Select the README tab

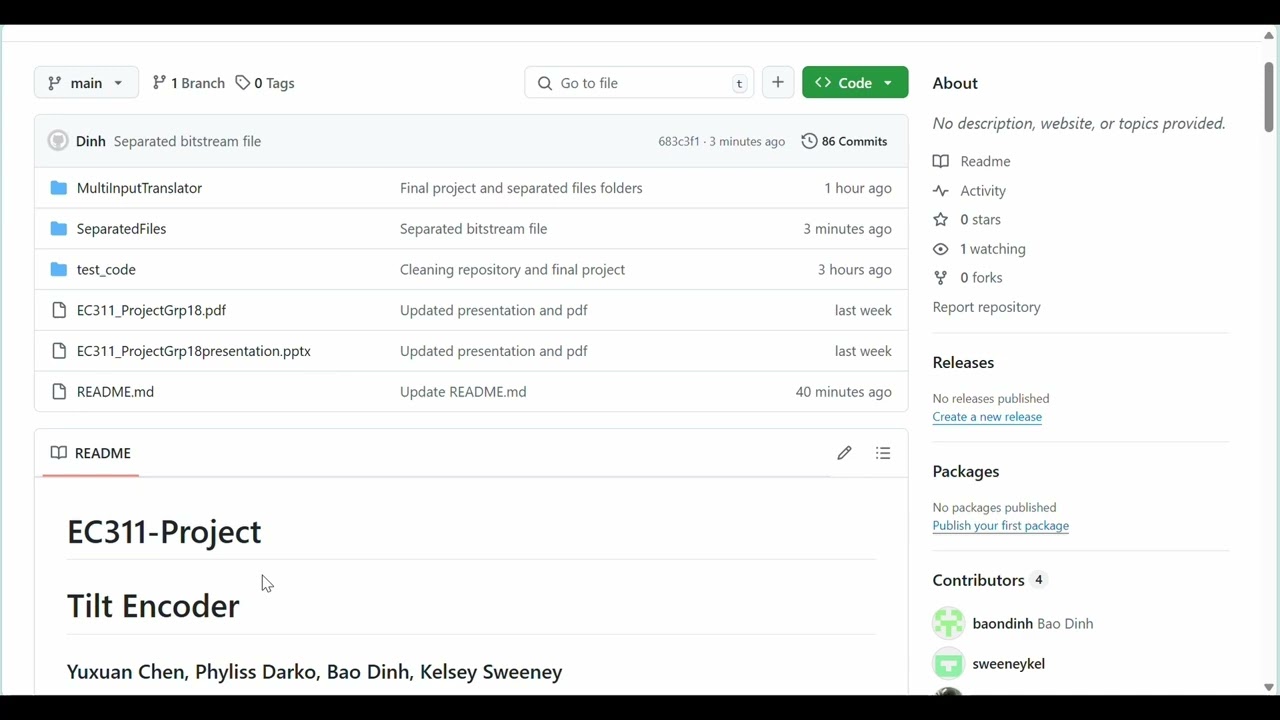pos(91,453)
